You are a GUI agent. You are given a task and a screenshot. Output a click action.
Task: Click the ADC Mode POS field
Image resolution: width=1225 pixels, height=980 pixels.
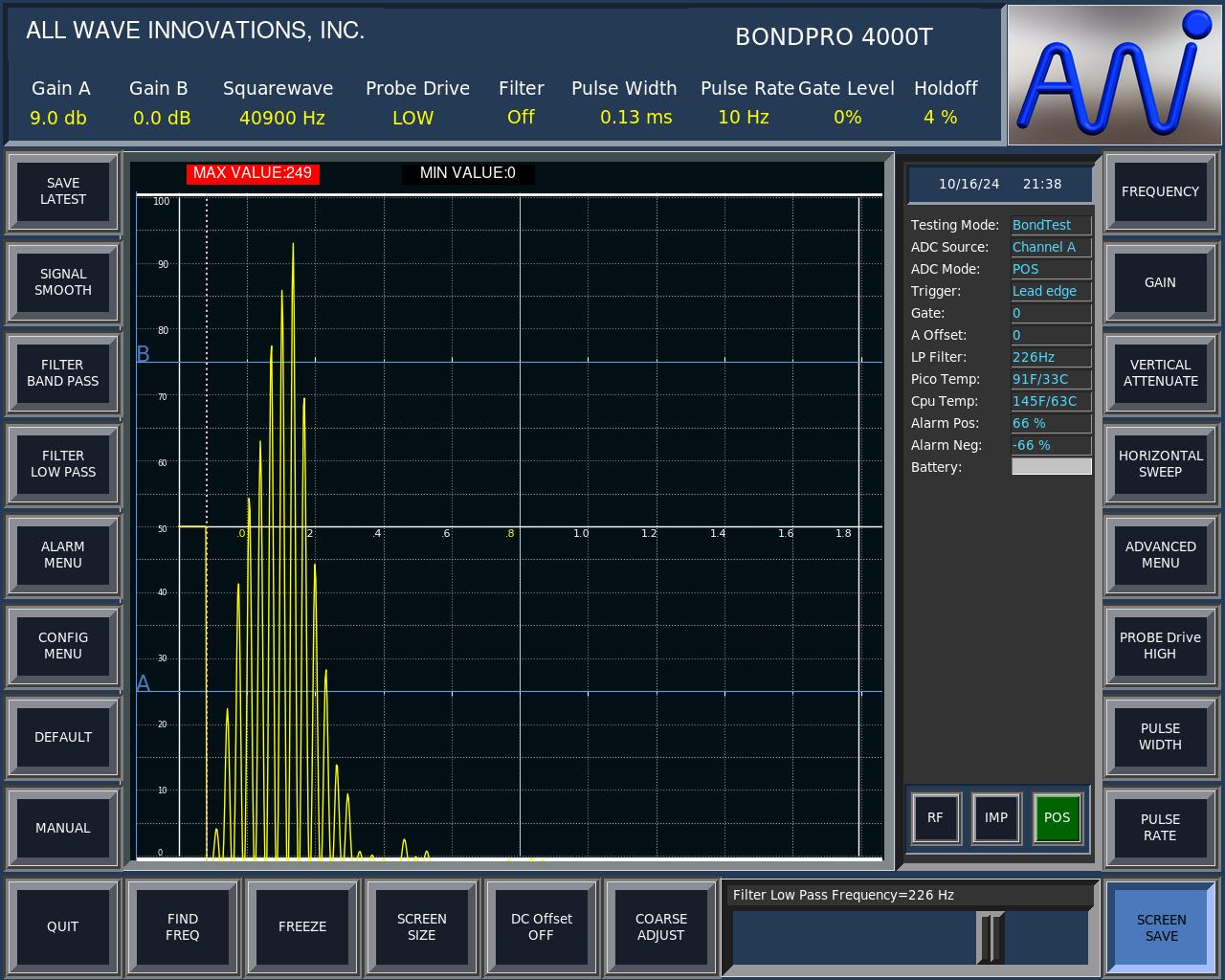pos(1051,269)
